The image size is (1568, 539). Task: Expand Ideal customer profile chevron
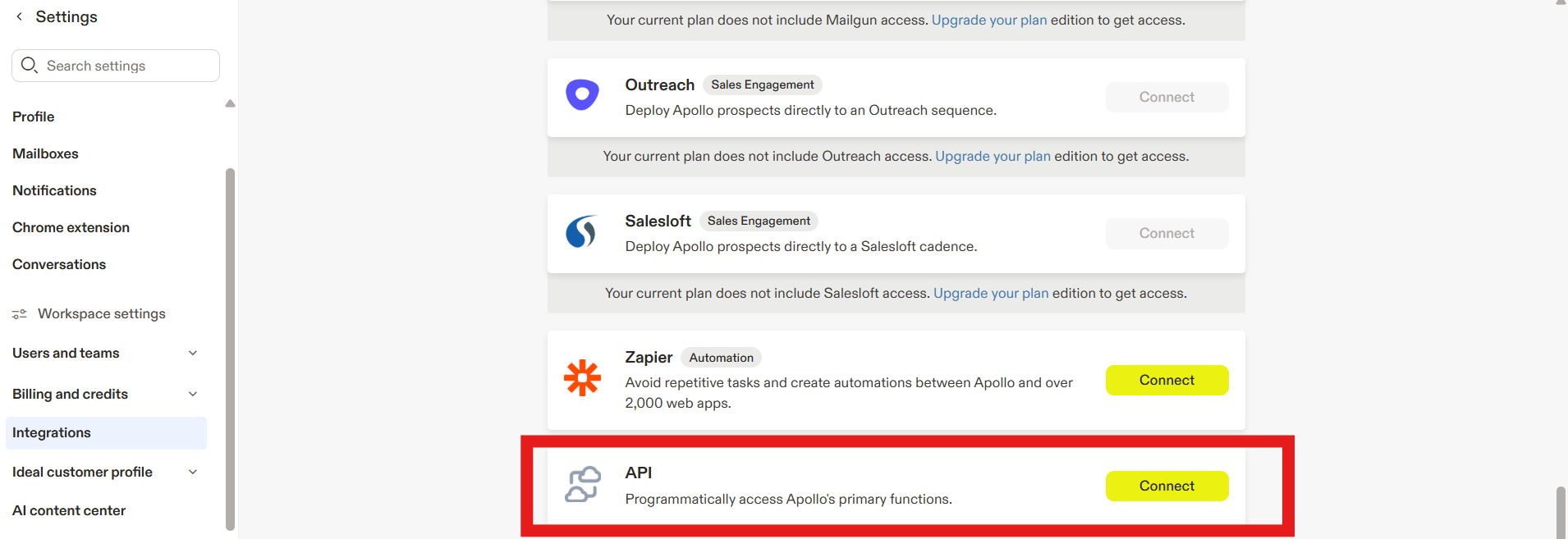point(193,473)
